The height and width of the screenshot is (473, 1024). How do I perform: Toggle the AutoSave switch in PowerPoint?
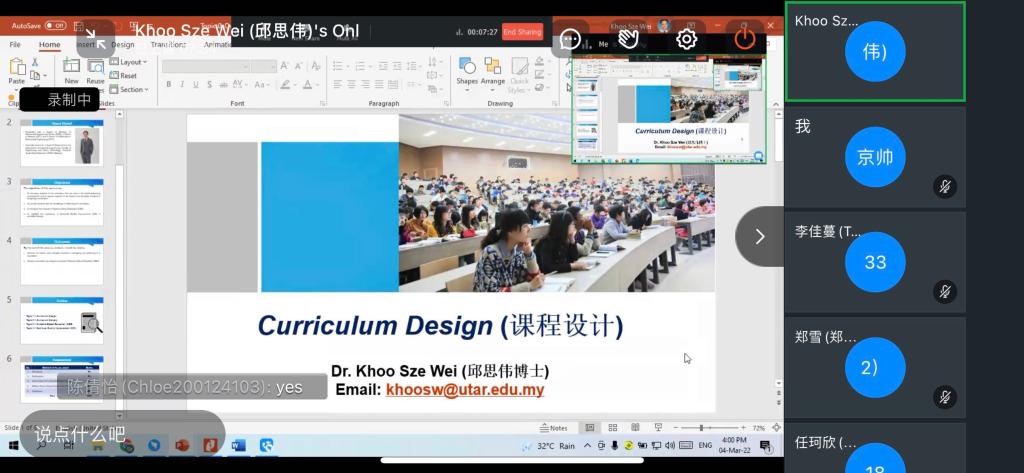coord(55,25)
